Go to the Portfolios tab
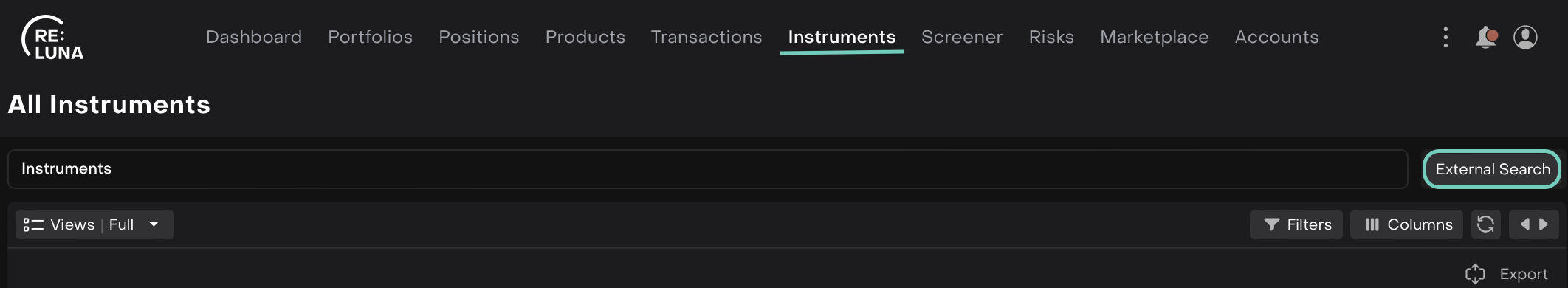 [370, 37]
